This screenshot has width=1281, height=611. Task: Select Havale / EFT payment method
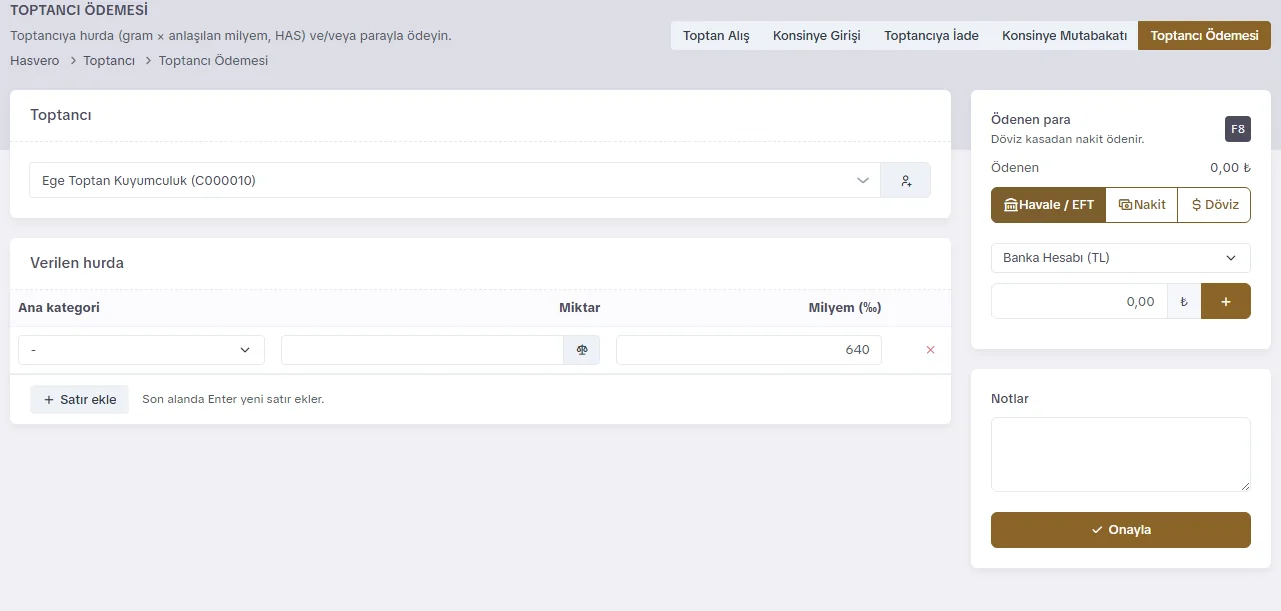pos(1048,205)
